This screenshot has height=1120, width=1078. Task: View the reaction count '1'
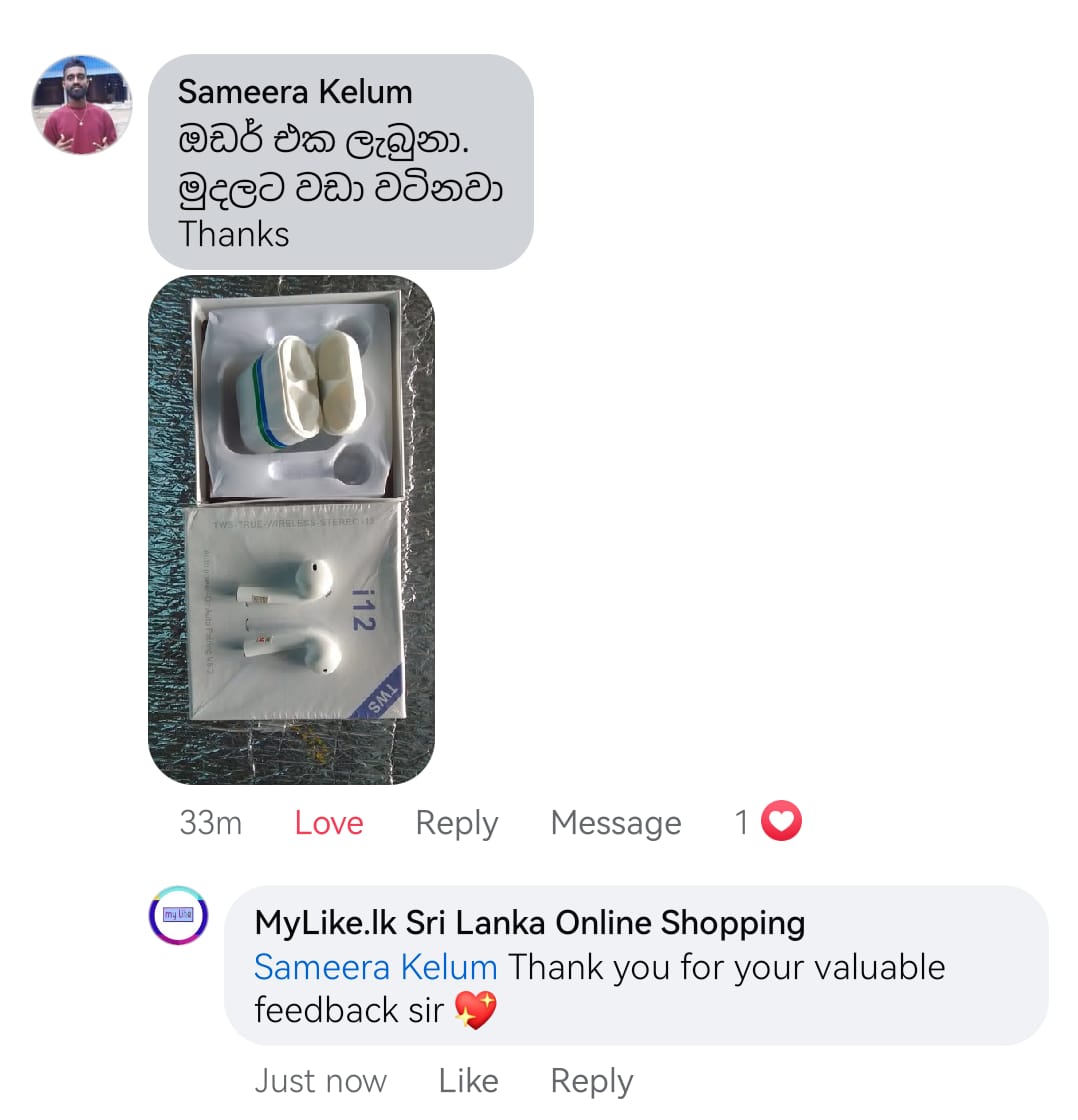tap(742, 822)
